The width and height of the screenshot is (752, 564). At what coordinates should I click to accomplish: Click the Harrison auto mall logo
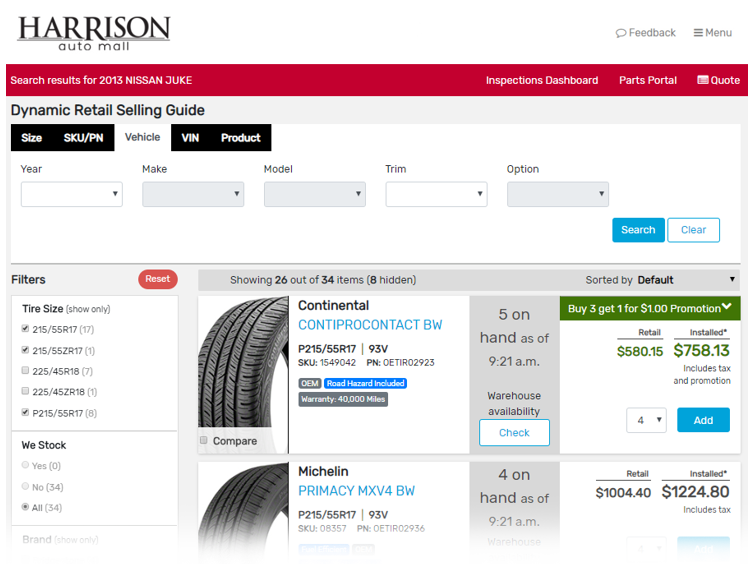pos(94,33)
